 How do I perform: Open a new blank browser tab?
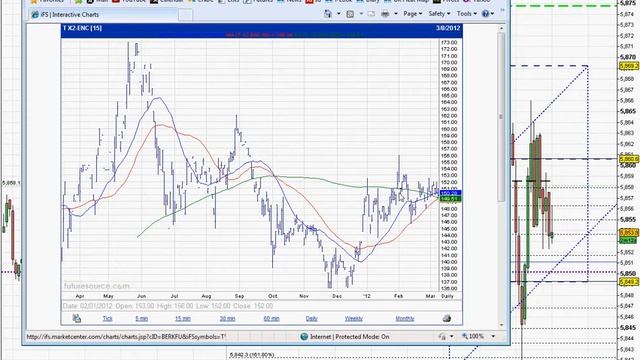pos(185,15)
